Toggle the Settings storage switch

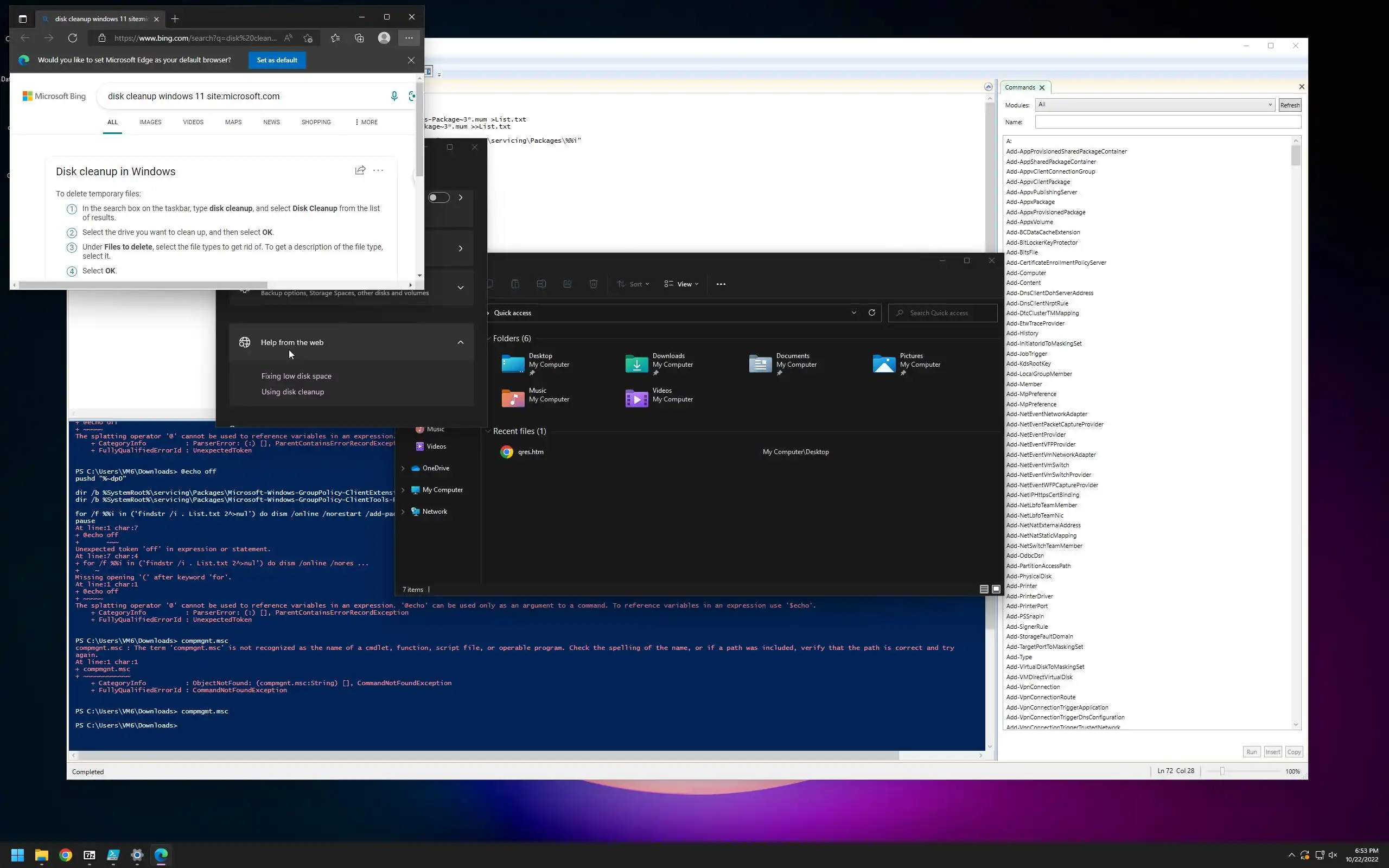pyautogui.click(x=438, y=197)
